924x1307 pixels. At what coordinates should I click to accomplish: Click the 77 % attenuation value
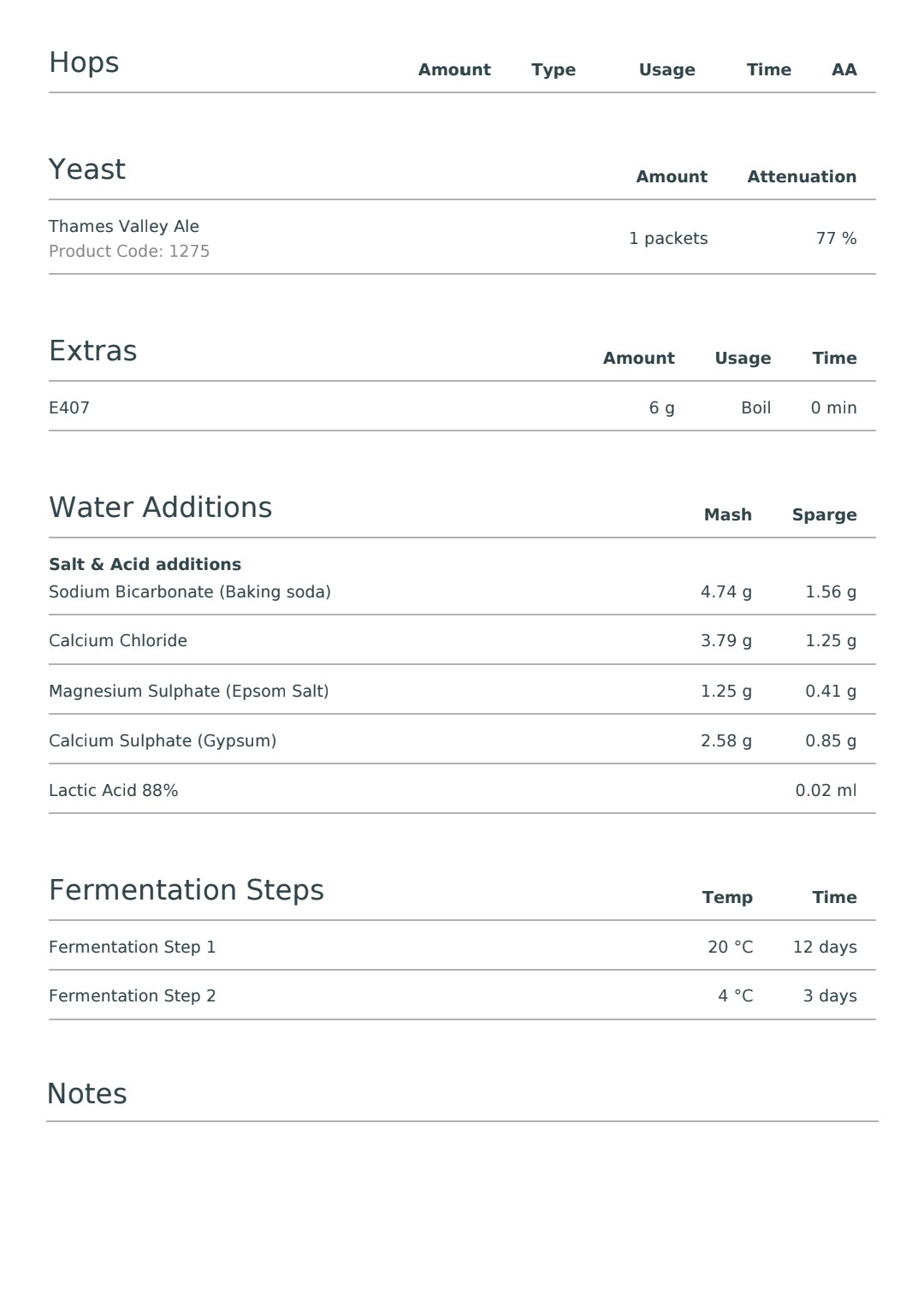pyautogui.click(x=836, y=239)
